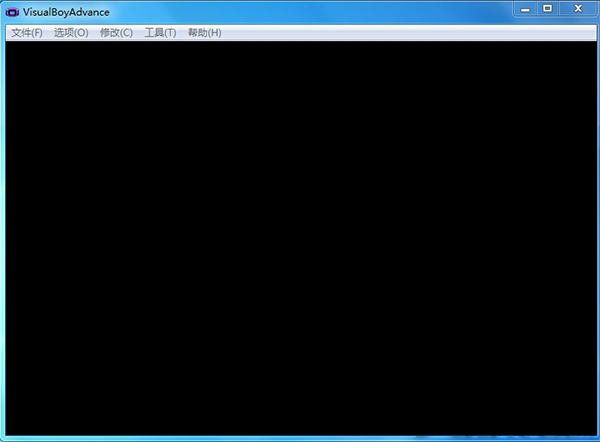
Task: Click the window's top border edge
Action: coord(300,1)
